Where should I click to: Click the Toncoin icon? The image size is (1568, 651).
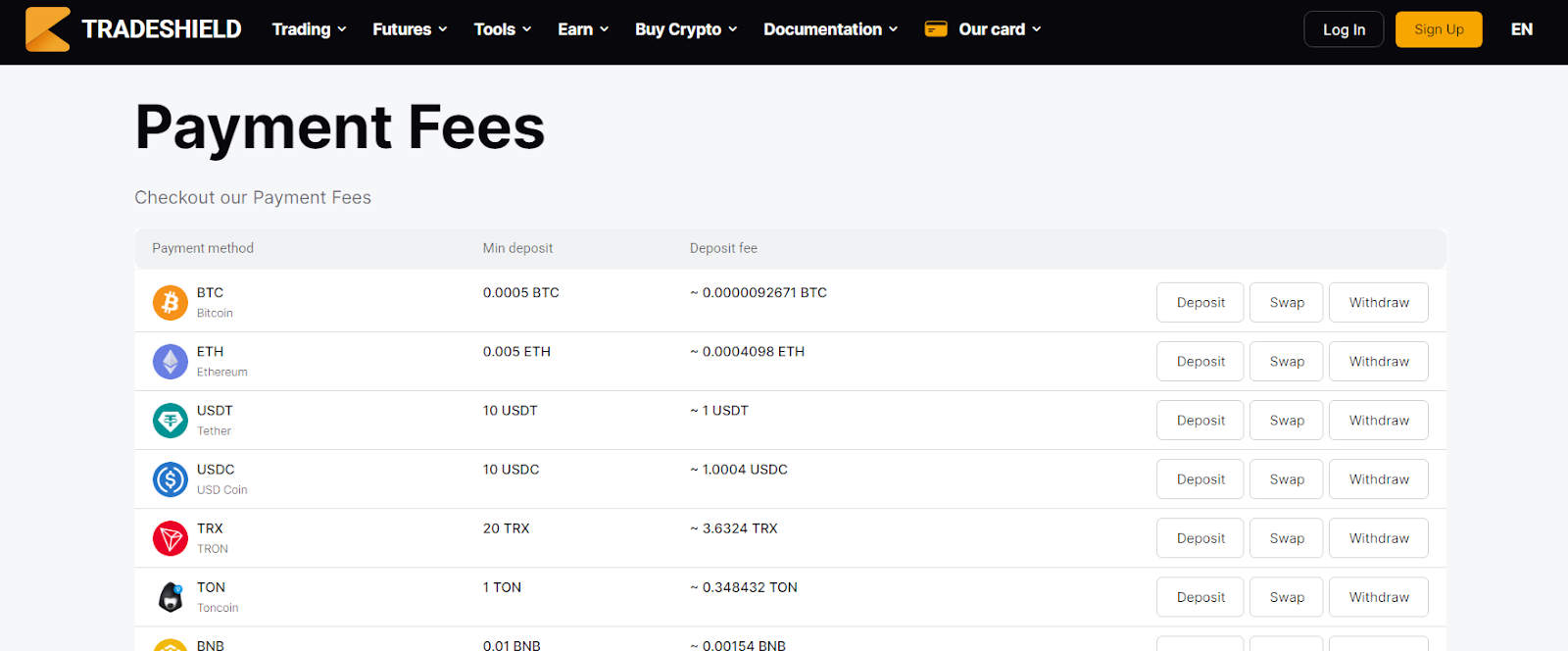[171, 596]
